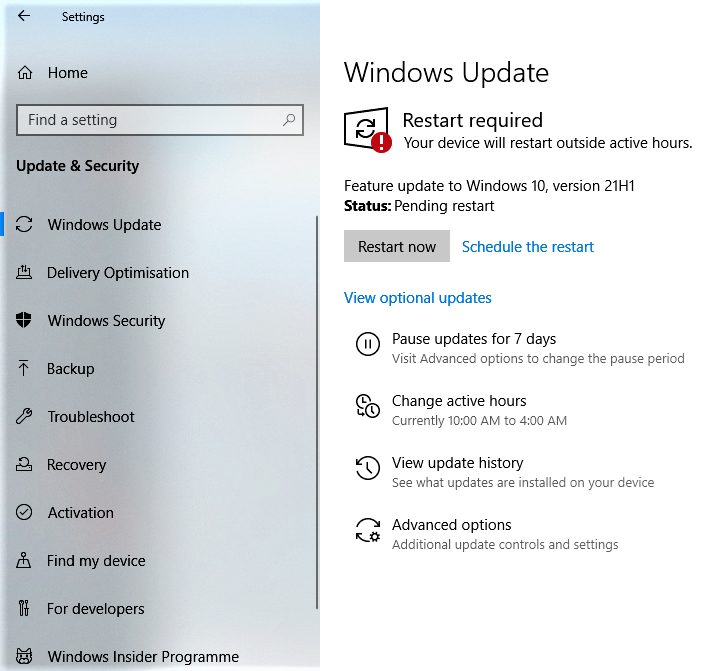
Task: Click the For developers tools icon
Action: click(x=24, y=608)
